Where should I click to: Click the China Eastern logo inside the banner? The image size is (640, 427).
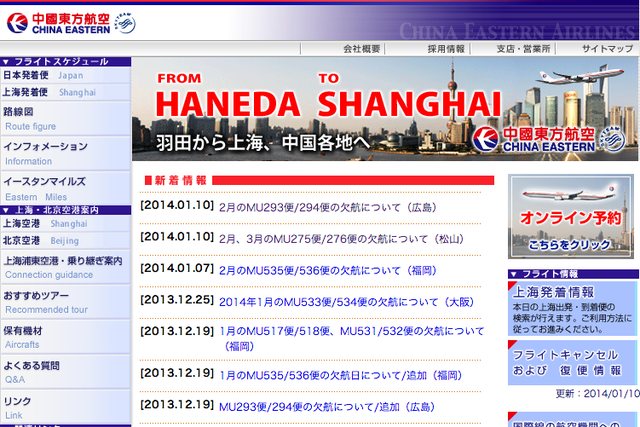coord(534,140)
